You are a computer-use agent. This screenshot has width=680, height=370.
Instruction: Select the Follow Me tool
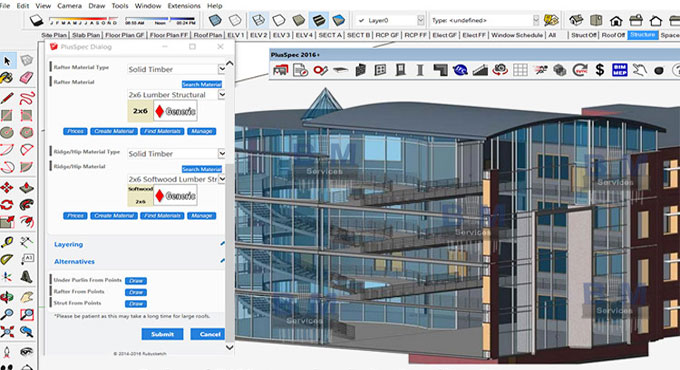click(26, 205)
